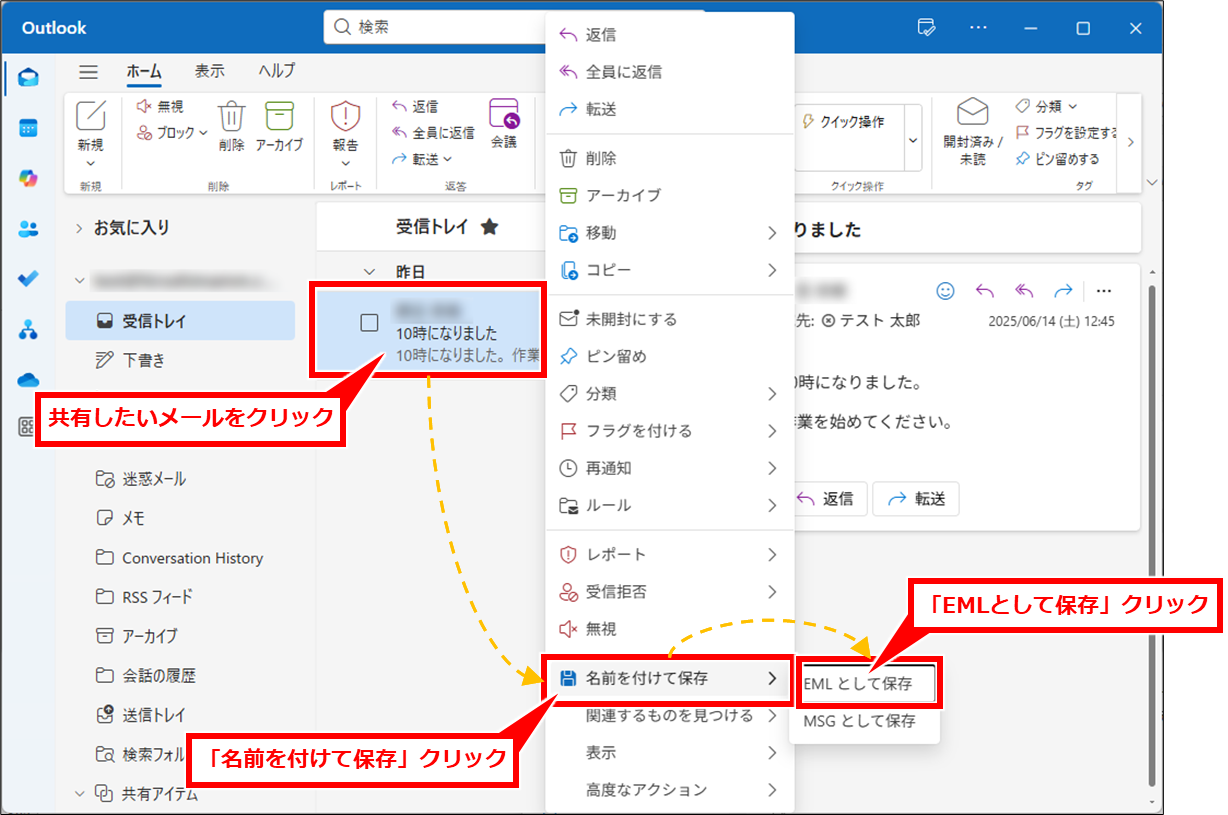Switch to the ホーム tab
The width and height of the screenshot is (1228, 815).
point(144,72)
